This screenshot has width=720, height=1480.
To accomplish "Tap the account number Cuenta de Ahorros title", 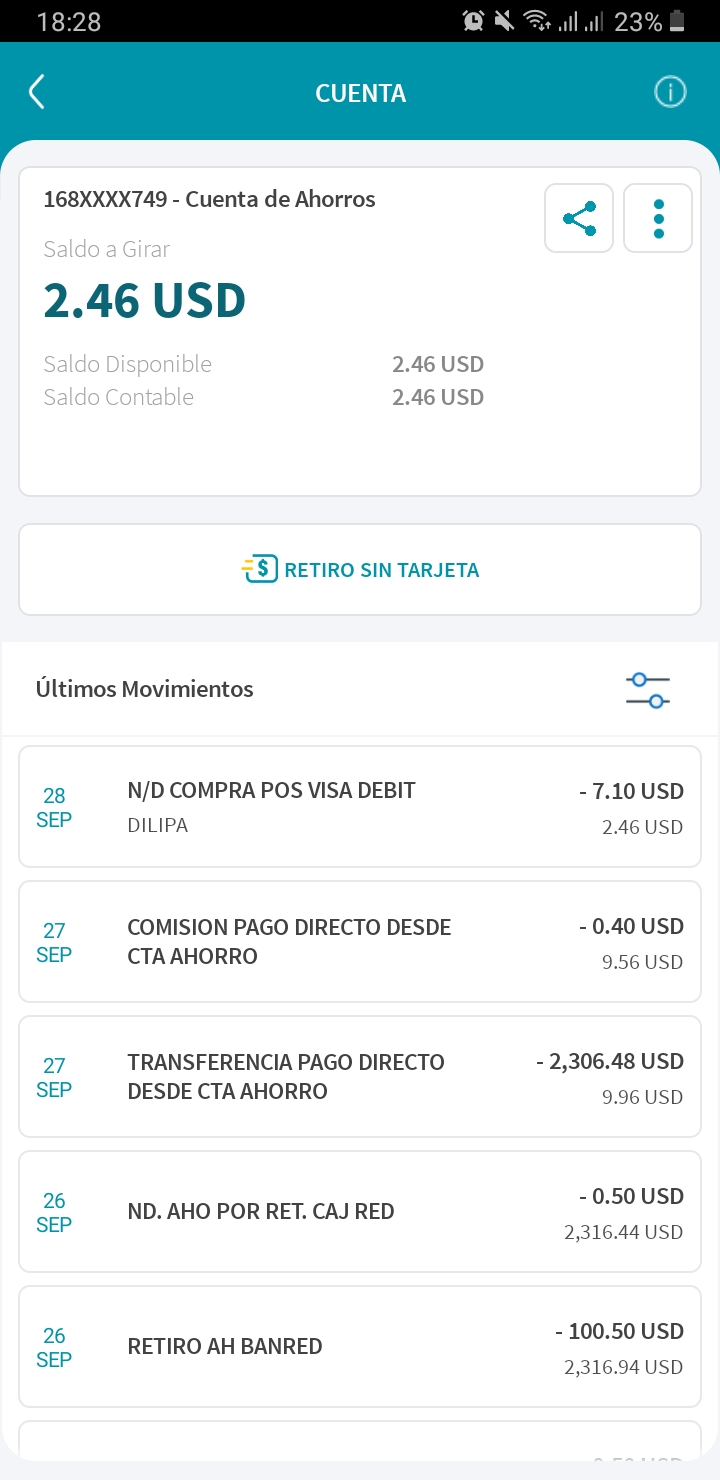I will 209,199.
